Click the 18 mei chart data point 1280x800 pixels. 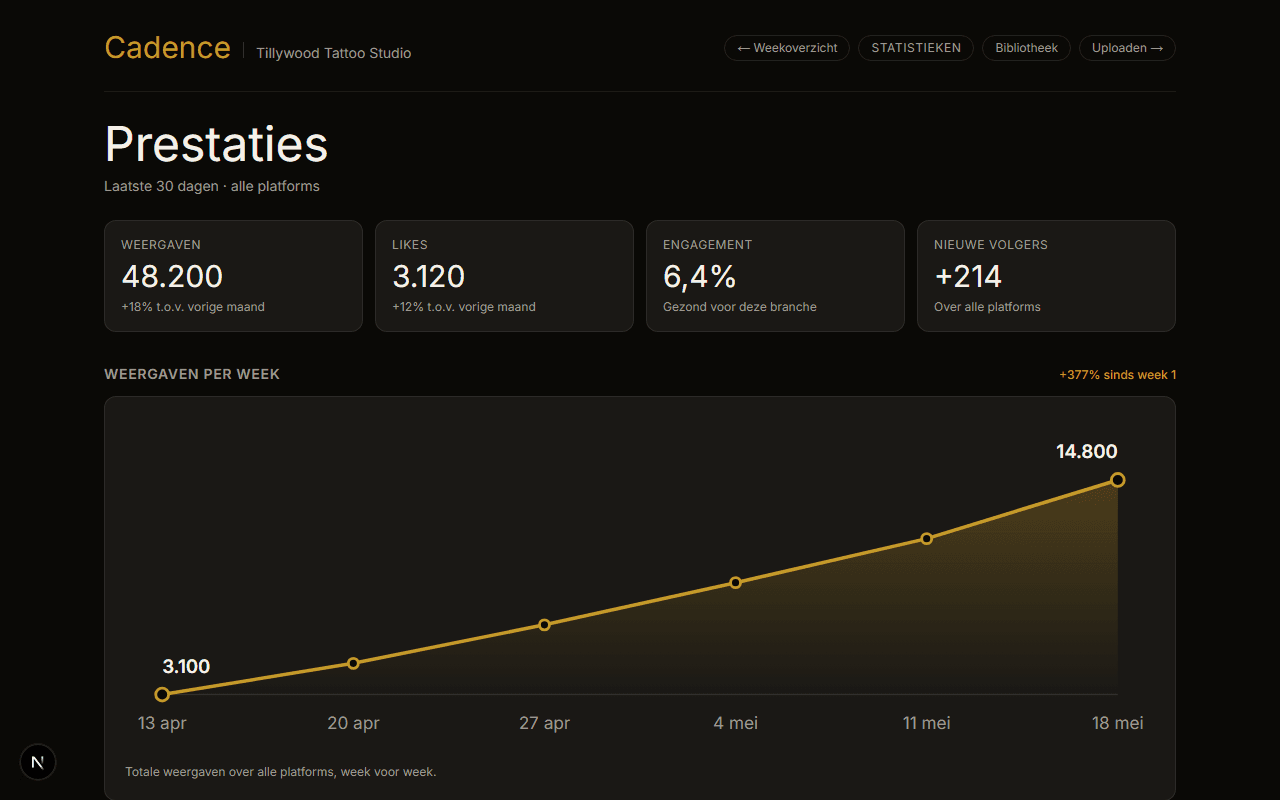pos(1118,480)
